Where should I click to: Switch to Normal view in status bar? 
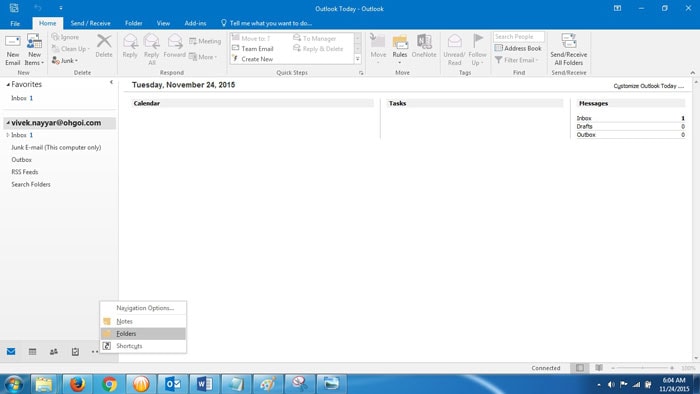coord(579,368)
